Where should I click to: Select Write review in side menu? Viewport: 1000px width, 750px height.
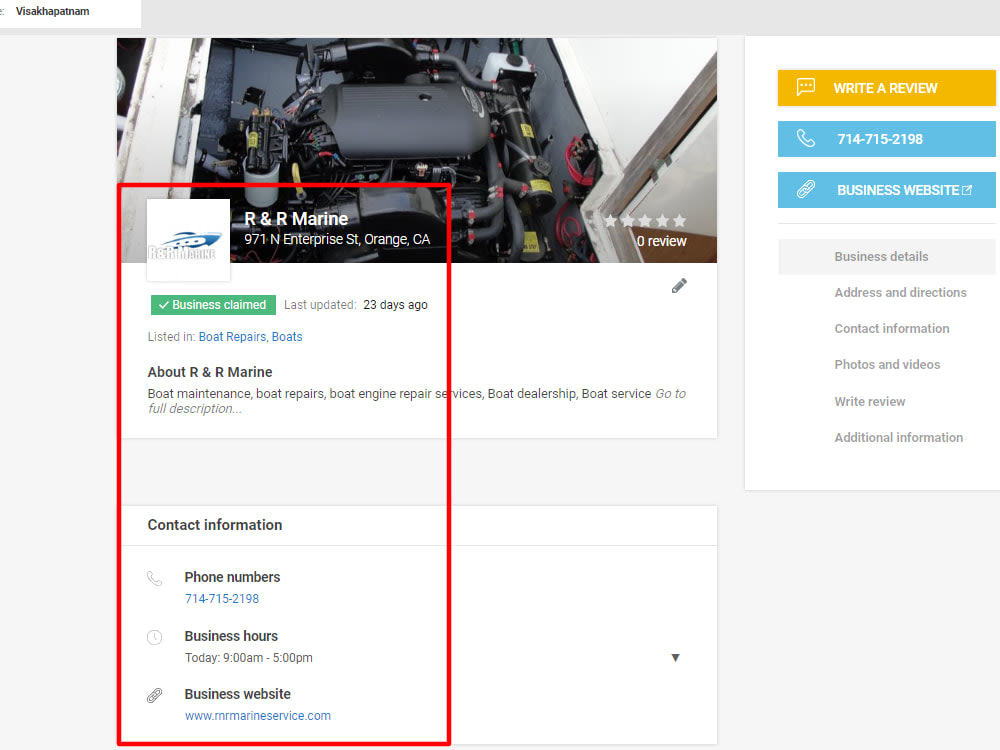point(870,402)
